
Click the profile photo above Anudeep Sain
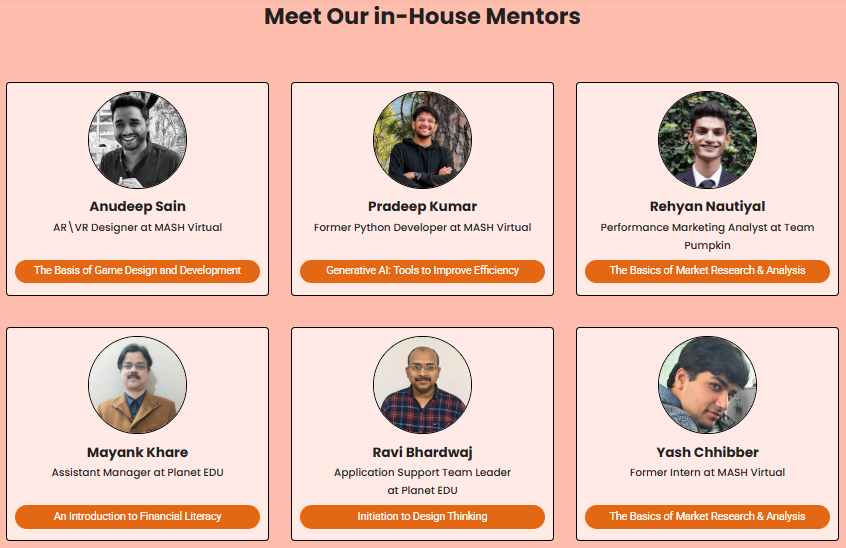138,140
